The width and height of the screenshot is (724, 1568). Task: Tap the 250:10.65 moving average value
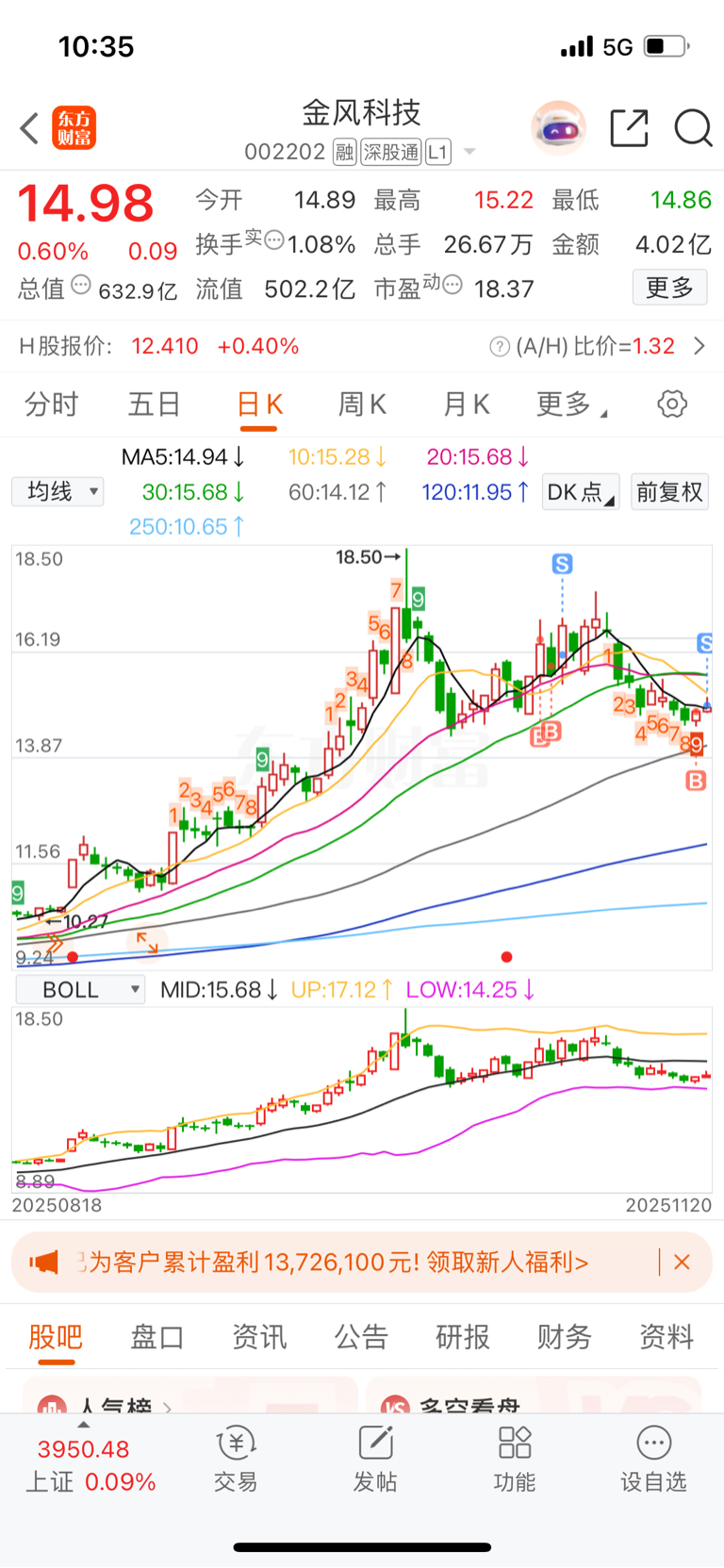pyautogui.click(x=187, y=526)
